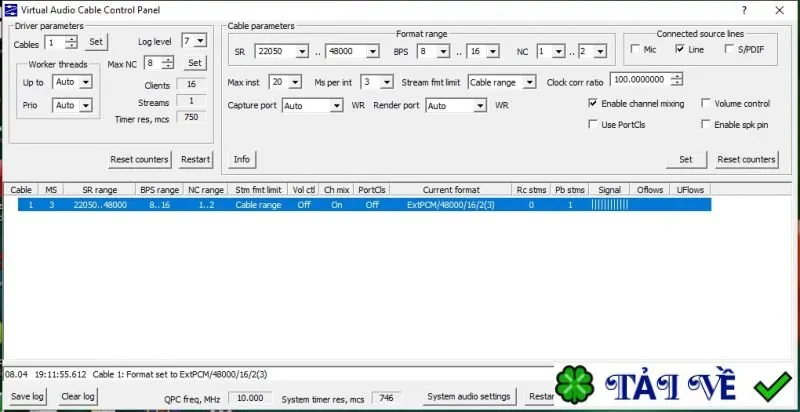This screenshot has height=412, width=800.
Task: Click the Clock corr ratio value field
Action: click(640, 79)
